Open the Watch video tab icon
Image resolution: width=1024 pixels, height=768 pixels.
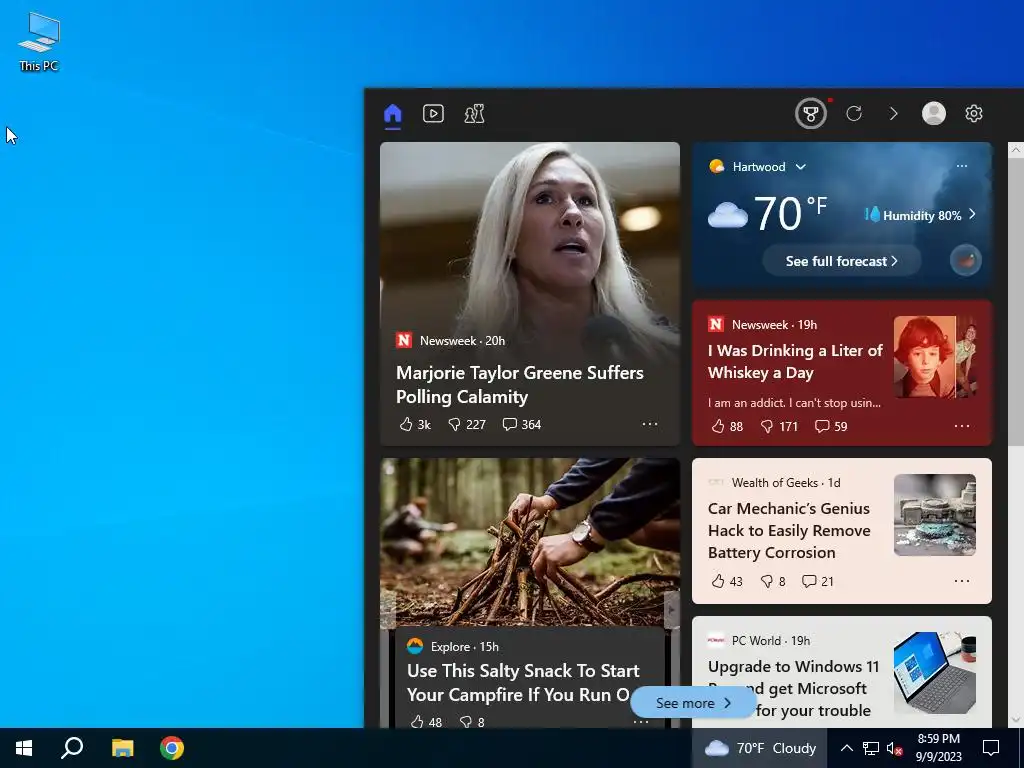(433, 114)
